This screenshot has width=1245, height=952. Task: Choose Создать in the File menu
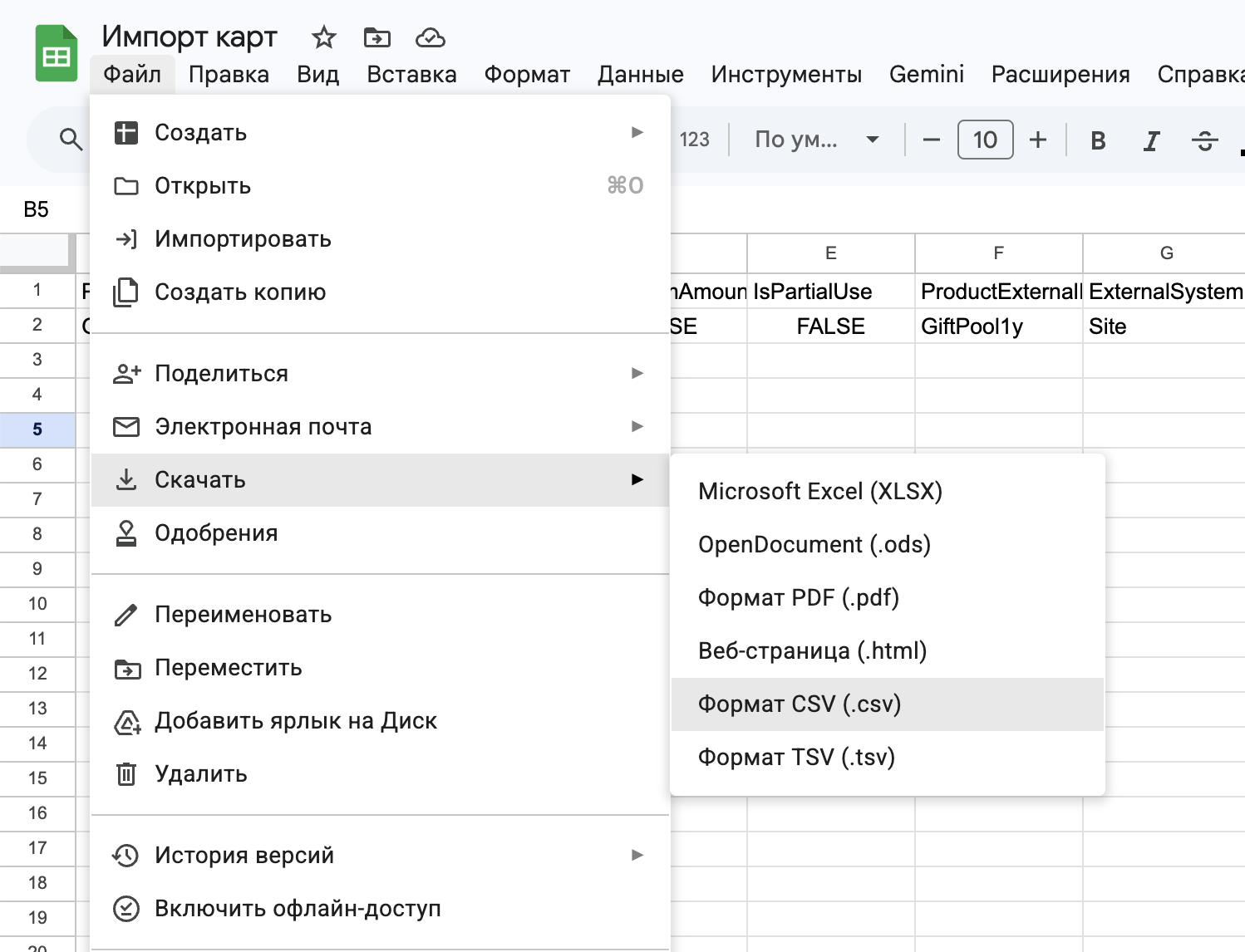click(x=380, y=133)
